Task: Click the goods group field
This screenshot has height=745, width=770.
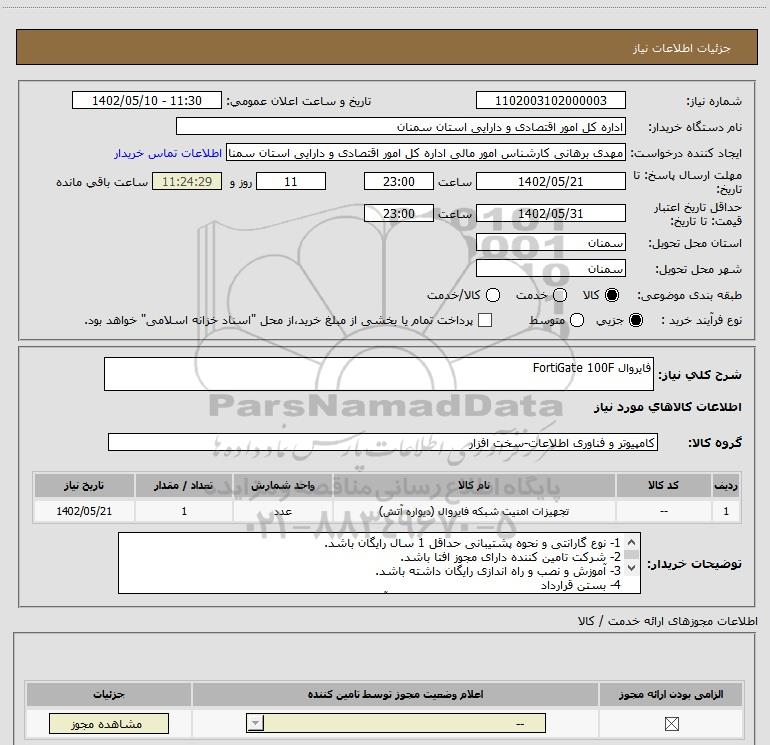Action: pyautogui.click(x=383, y=442)
